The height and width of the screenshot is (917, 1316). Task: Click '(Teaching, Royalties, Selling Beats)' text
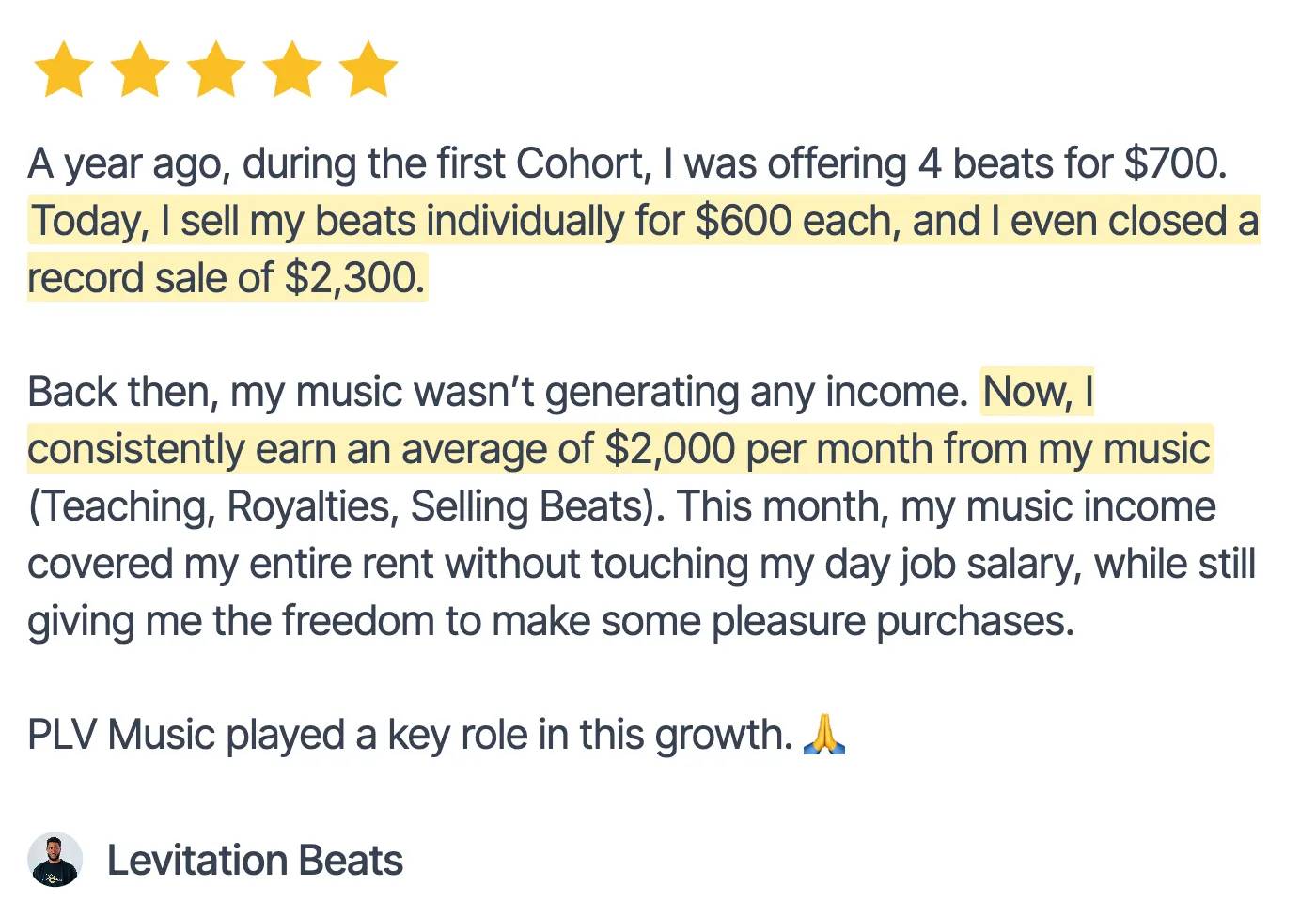click(x=346, y=506)
